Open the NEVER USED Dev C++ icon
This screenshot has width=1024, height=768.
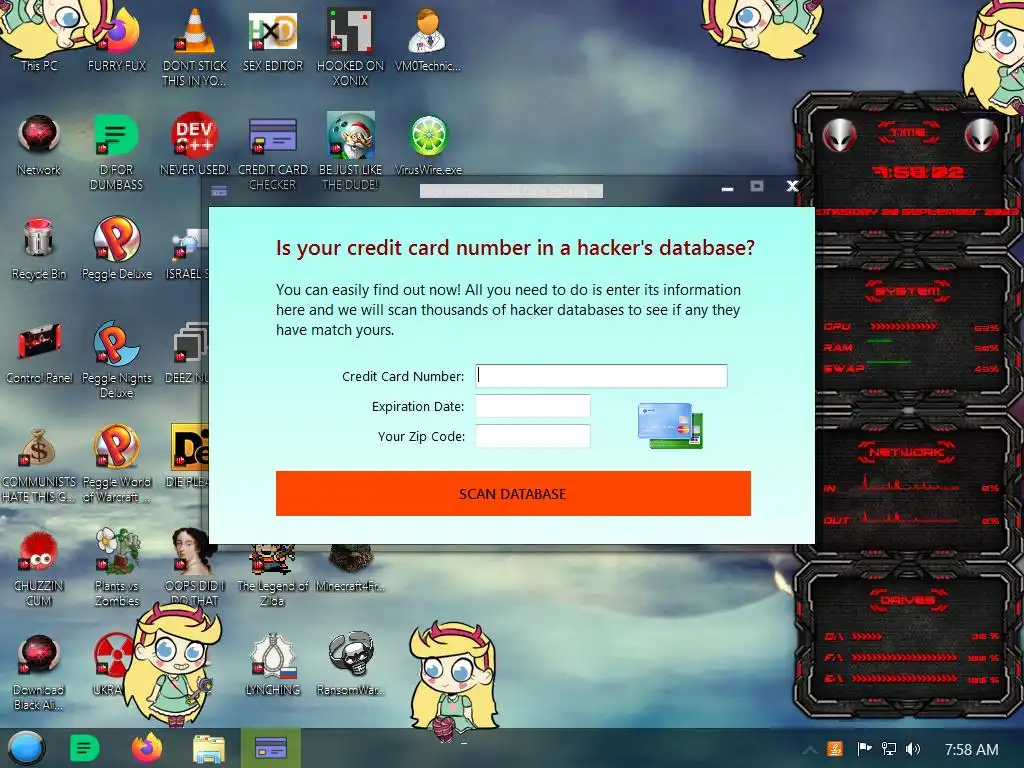[x=194, y=145]
